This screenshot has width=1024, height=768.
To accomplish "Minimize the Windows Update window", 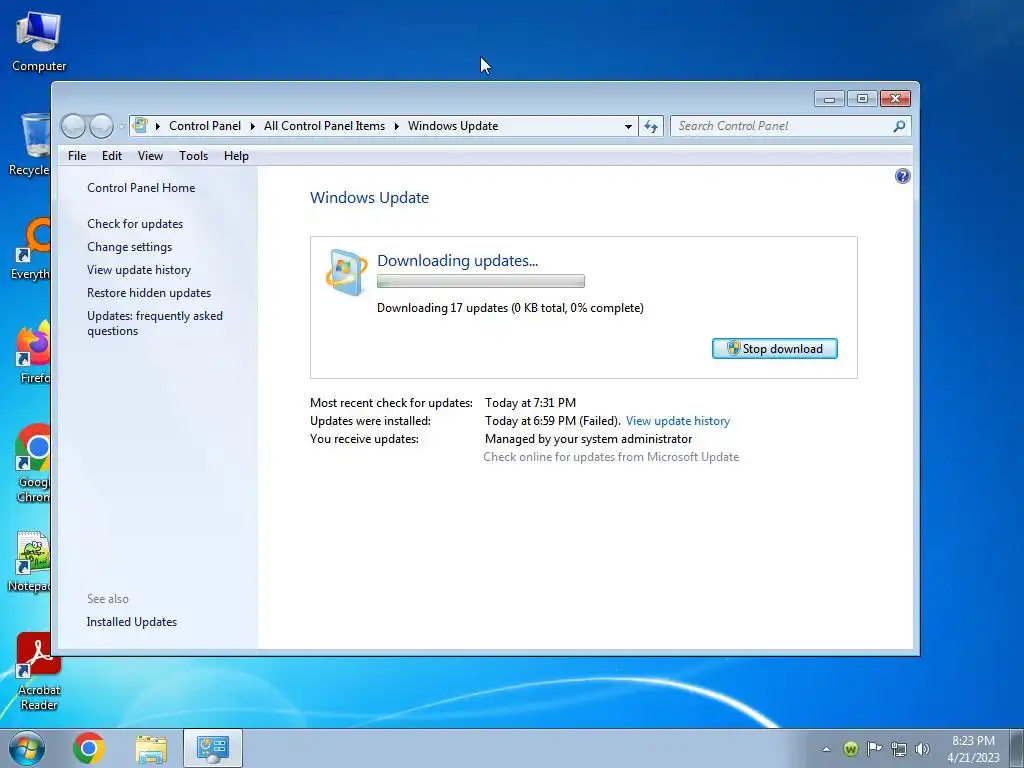I will pyautogui.click(x=829, y=99).
